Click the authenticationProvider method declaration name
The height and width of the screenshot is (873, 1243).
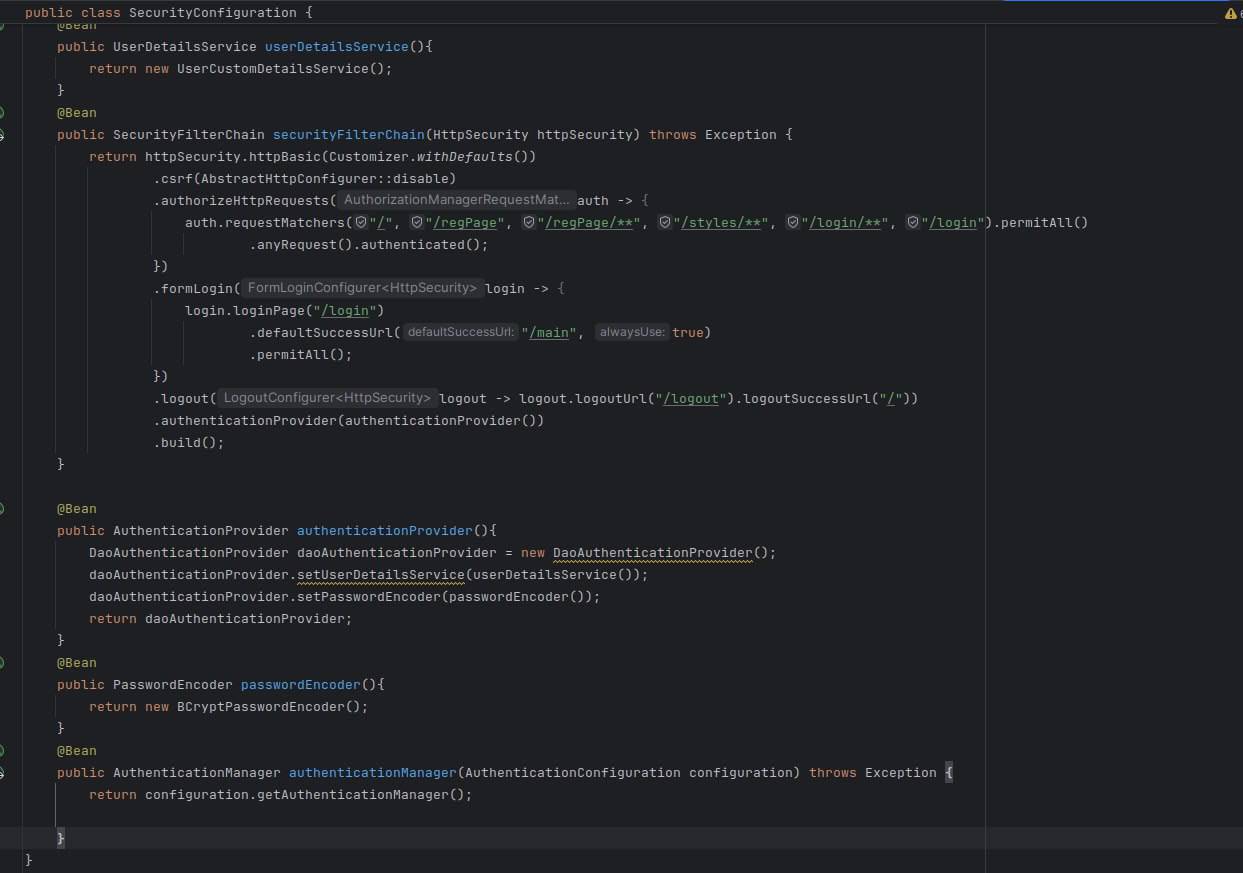[x=385, y=531]
